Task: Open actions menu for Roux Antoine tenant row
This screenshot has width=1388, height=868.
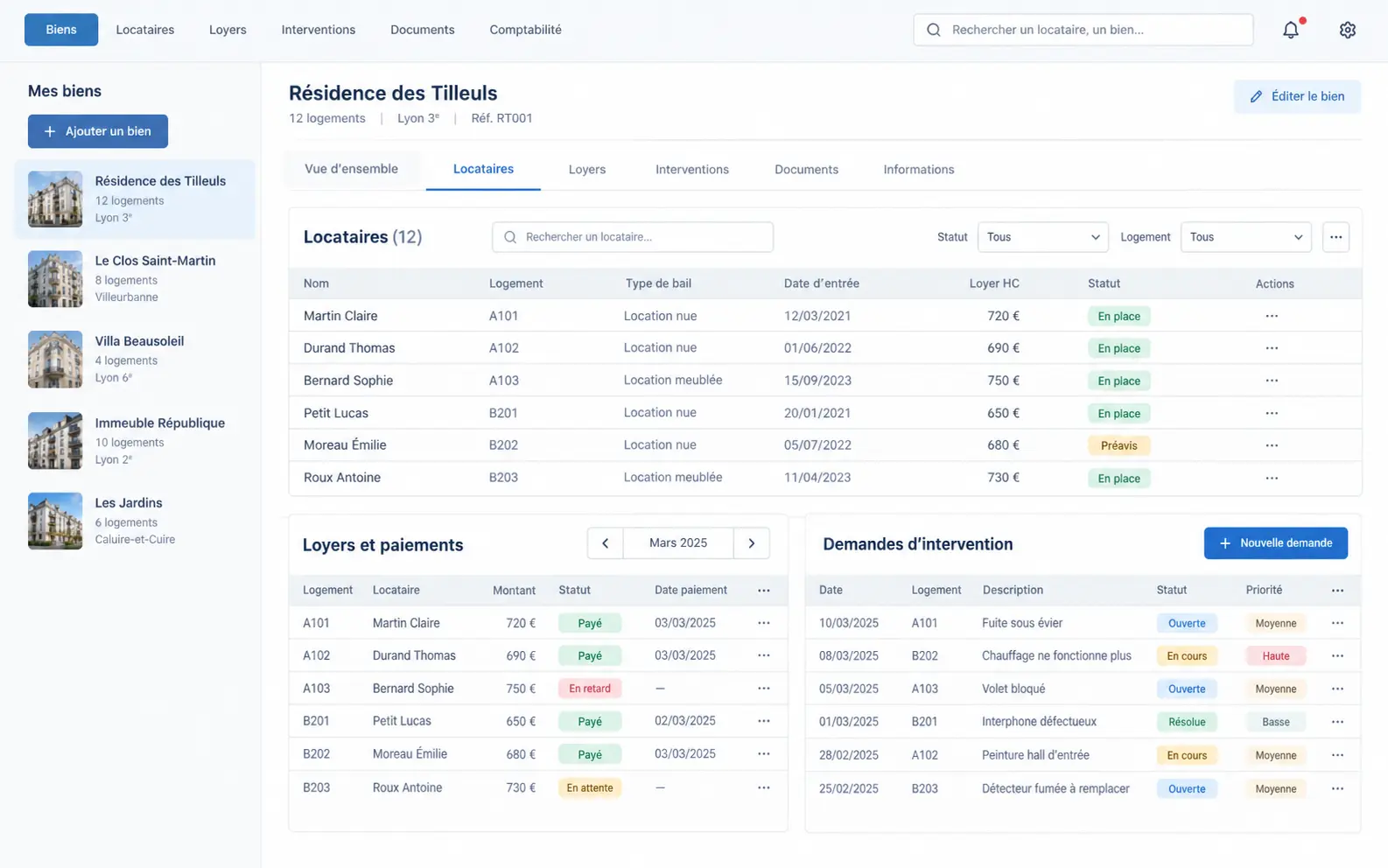Action: (x=1272, y=478)
